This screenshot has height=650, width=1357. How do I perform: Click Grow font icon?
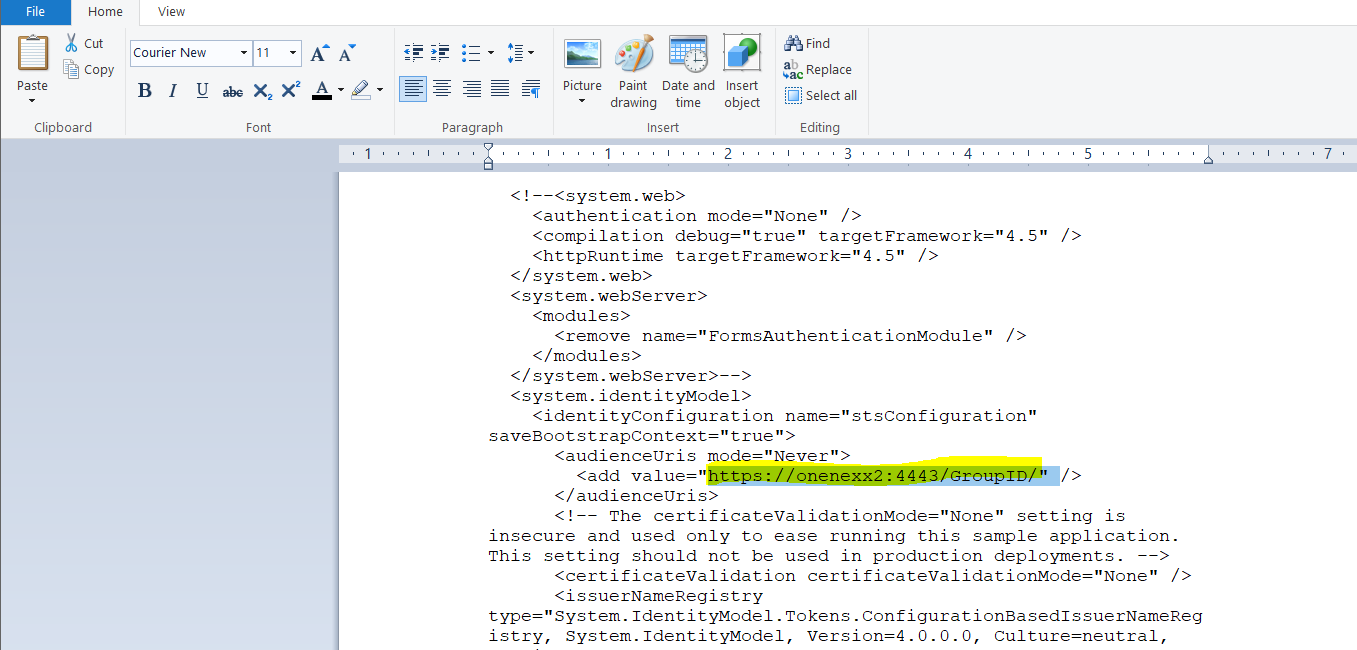point(318,52)
